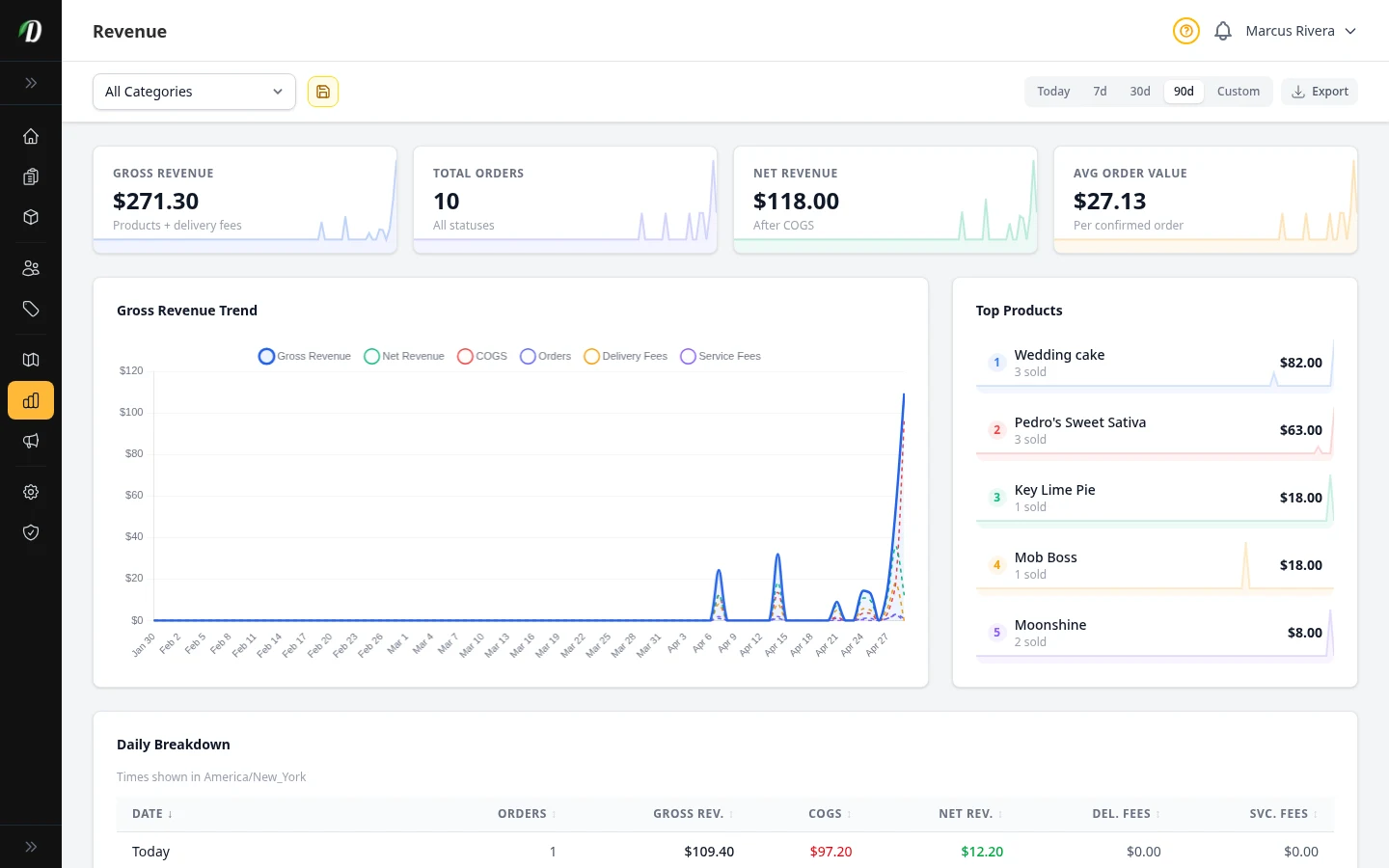Image resolution: width=1389 pixels, height=868 pixels.
Task: Click the home icon in sidebar
Action: (x=31, y=136)
